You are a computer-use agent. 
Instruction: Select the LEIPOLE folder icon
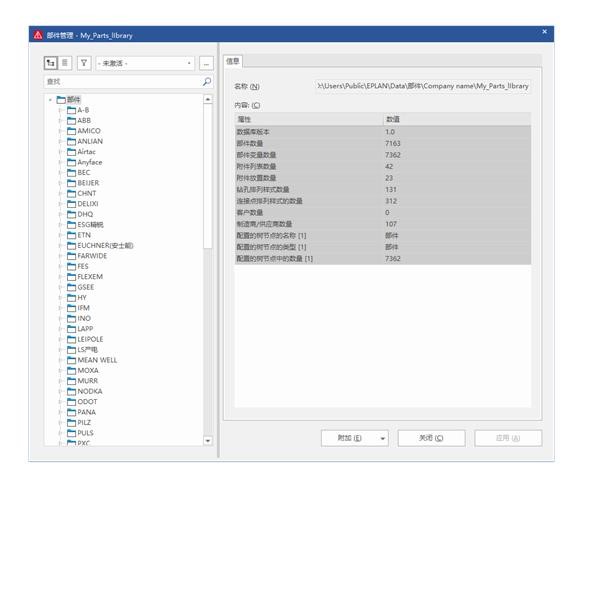(x=72, y=339)
